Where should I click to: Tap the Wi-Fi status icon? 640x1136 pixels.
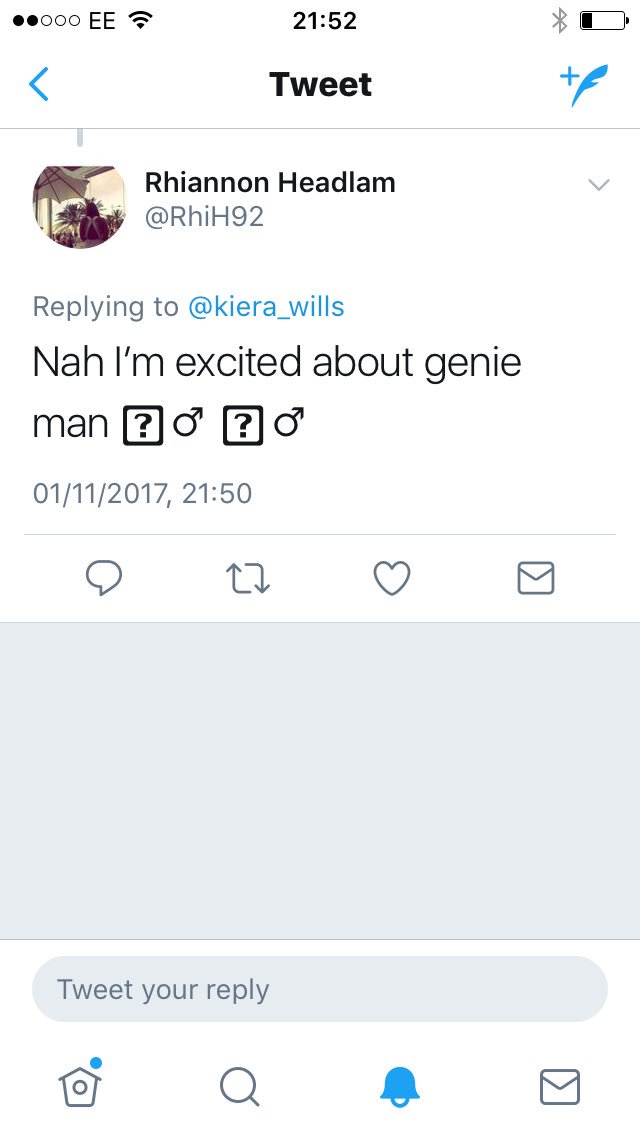tap(140, 20)
